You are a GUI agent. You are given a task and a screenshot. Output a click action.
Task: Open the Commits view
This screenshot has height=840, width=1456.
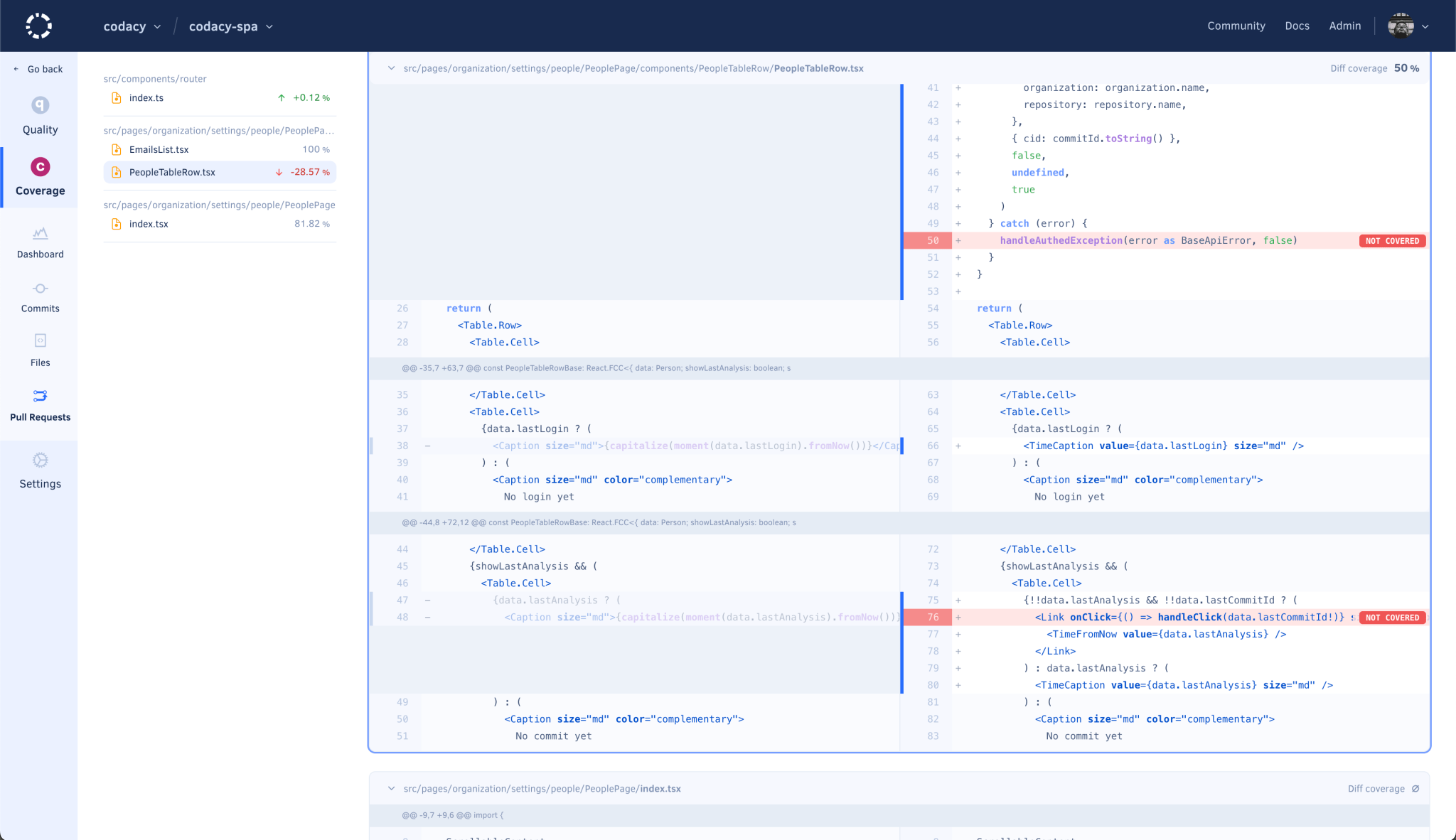pyautogui.click(x=40, y=296)
